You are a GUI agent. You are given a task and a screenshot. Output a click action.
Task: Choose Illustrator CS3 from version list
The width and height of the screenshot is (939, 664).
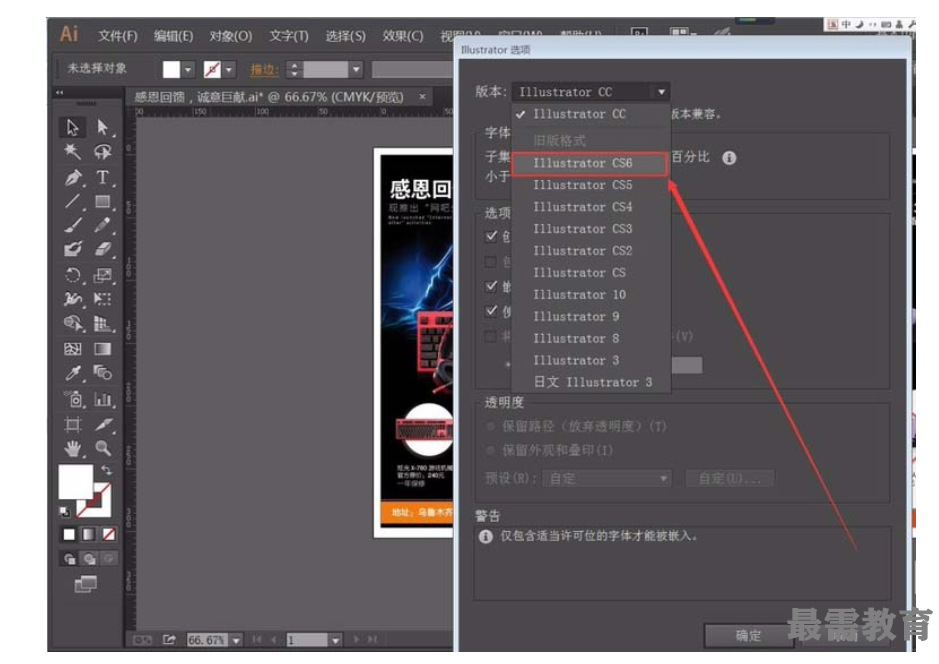click(590, 229)
